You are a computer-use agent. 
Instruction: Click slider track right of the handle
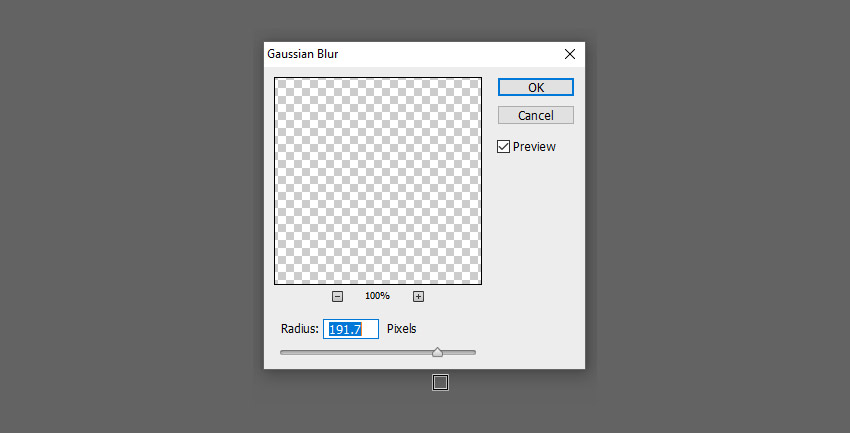coord(459,353)
